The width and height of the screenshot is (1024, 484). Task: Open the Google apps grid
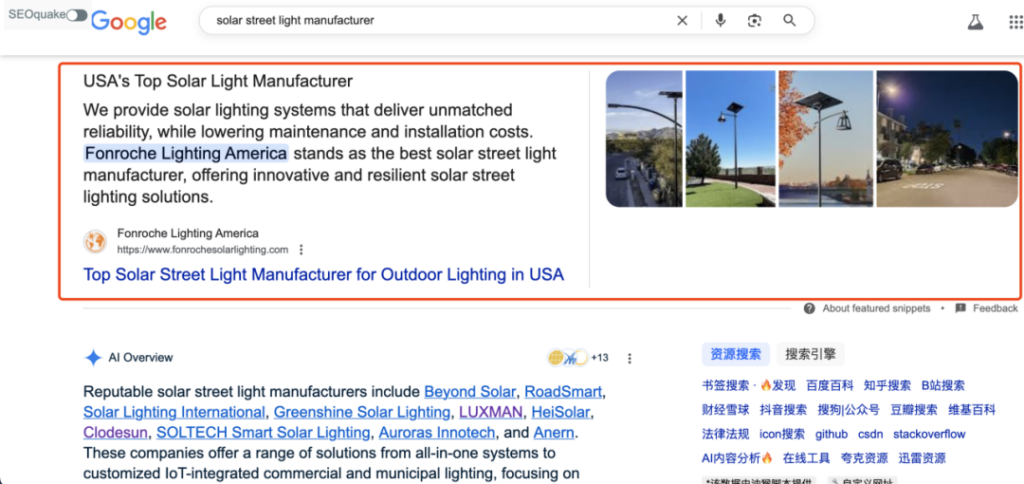1011,21
